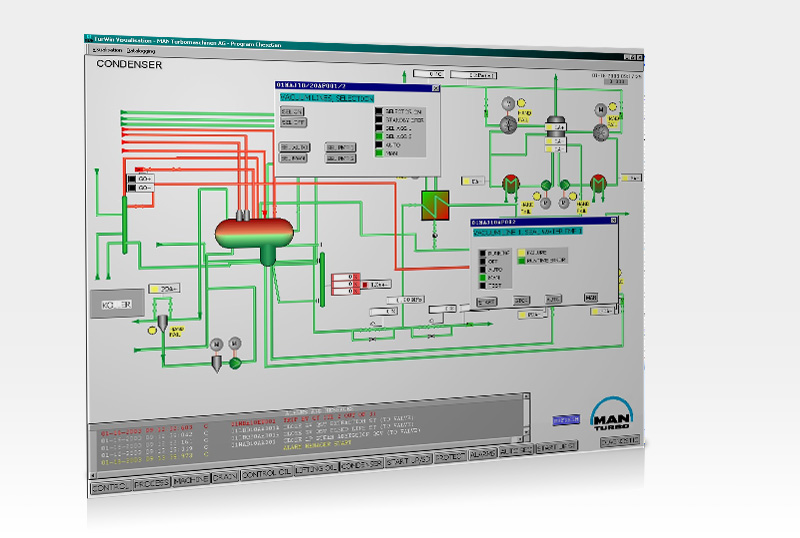Switch to the LIFTING OIL tab
The image size is (800, 538).
click(x=316, y=469)
